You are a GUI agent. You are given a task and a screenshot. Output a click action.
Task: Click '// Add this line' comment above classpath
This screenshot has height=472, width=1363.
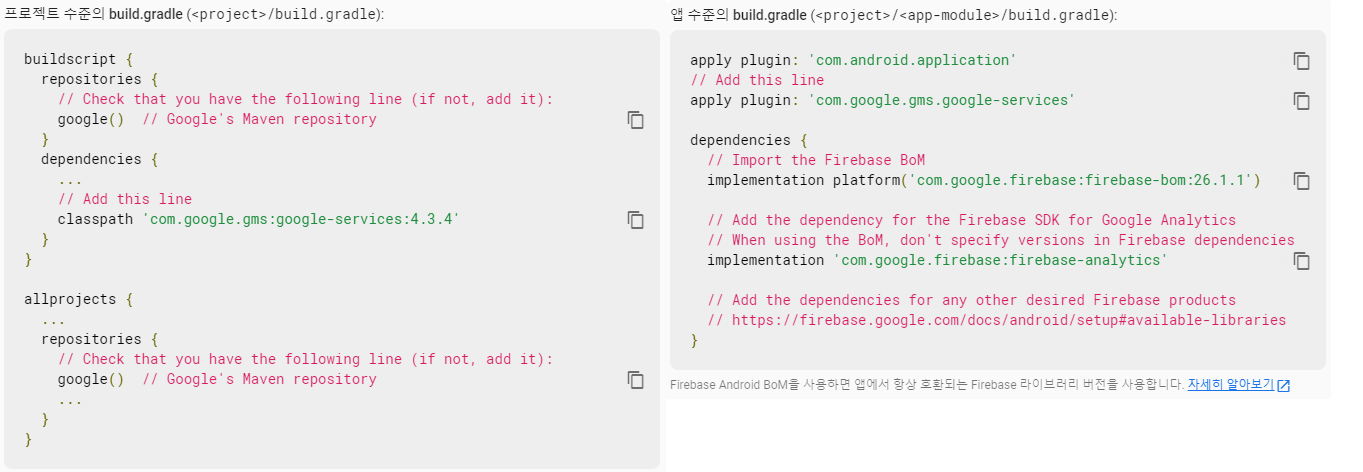click(124, 199)
